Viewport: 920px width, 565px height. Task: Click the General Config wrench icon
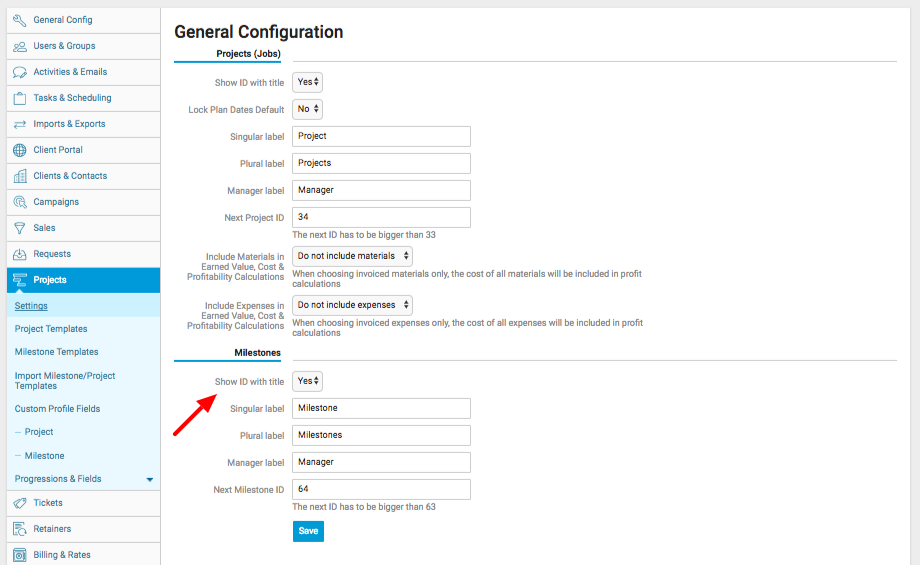pos(19,20)
